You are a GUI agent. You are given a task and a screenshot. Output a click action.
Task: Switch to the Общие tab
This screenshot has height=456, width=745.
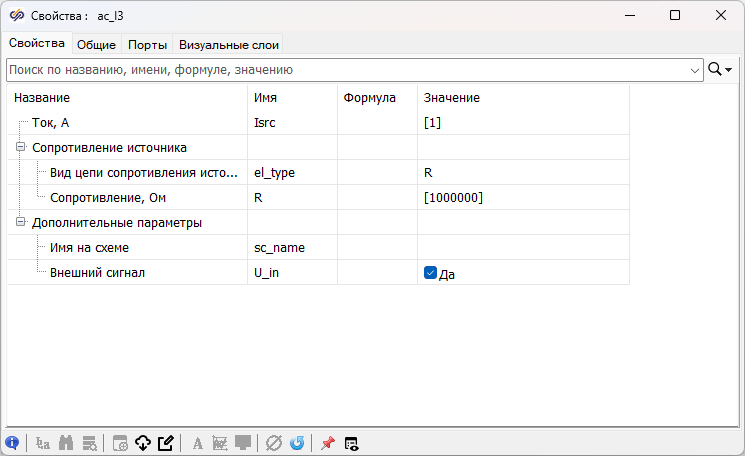click(x=96, y=44)
